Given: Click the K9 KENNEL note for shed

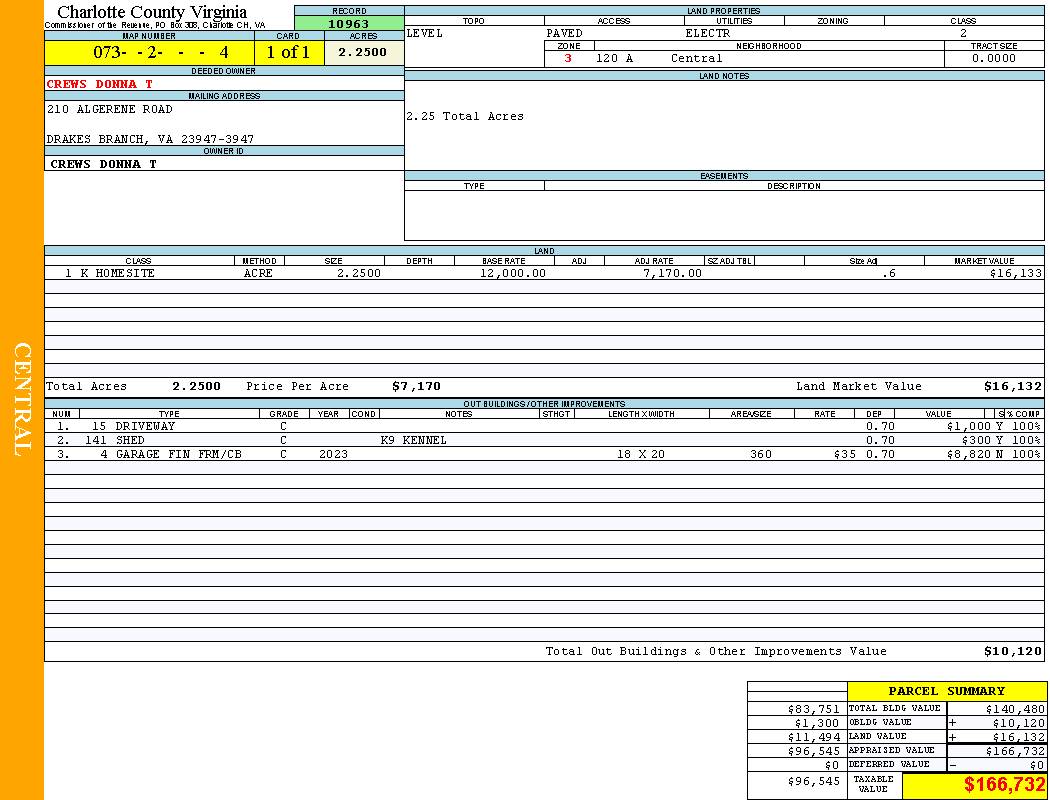Looking at the screenshot, I should pyautogui.click(x=413, y=440).
